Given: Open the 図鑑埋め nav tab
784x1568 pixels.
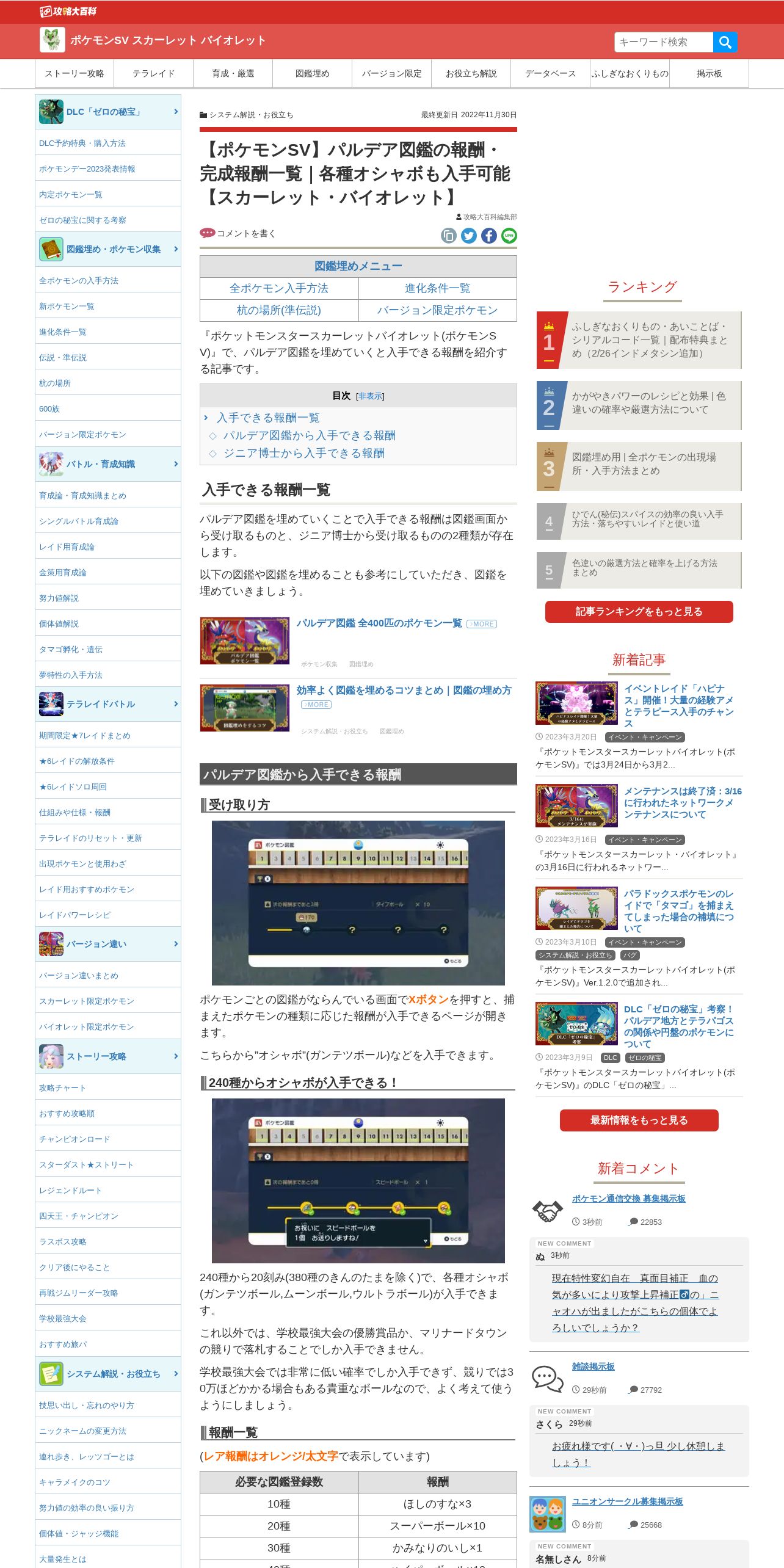Looking at the screenshot, I should [x=313, y=74].
